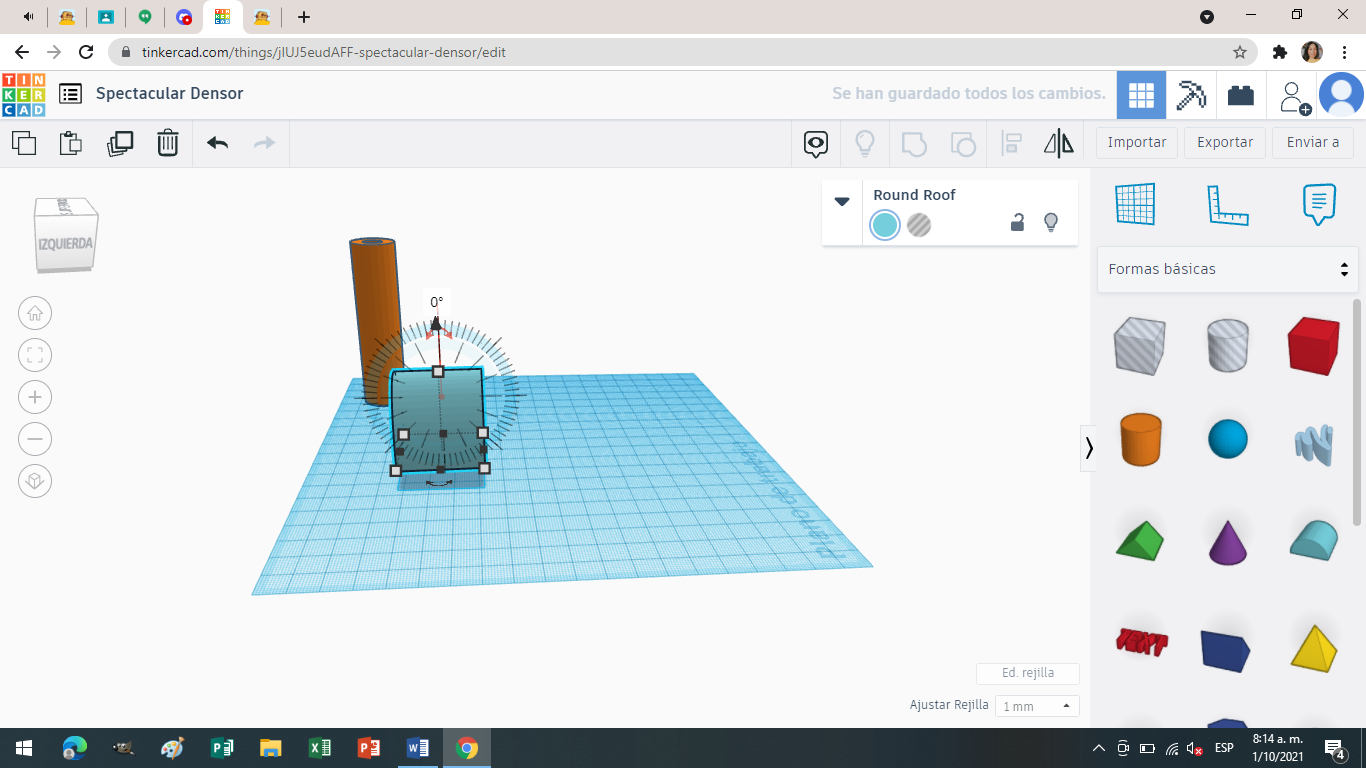Screen dimensions: 1366x768
Task: Click the Home view button
Action: point(35,313)
